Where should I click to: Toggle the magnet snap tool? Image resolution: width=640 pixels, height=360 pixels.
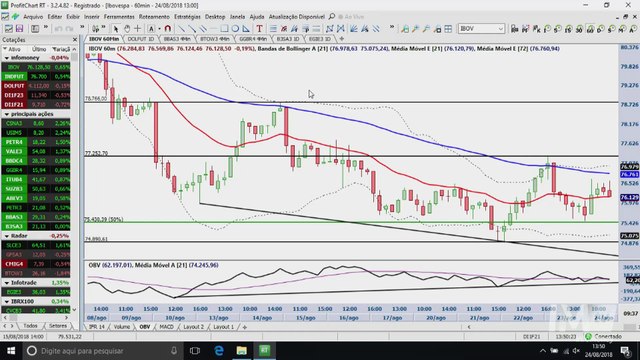(167, 29)
